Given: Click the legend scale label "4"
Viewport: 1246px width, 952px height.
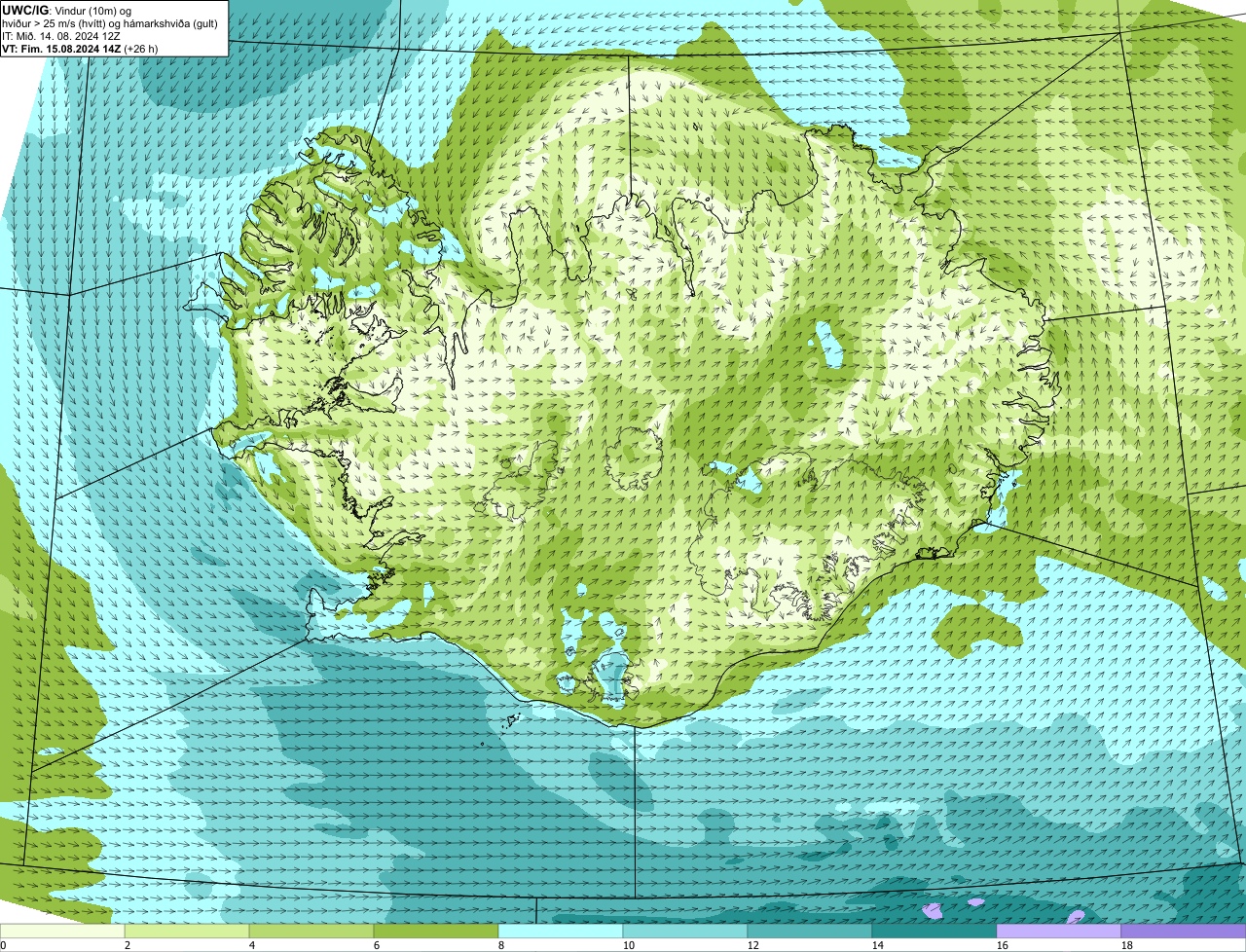Looking at the screenshot, I should coord(252,945).
